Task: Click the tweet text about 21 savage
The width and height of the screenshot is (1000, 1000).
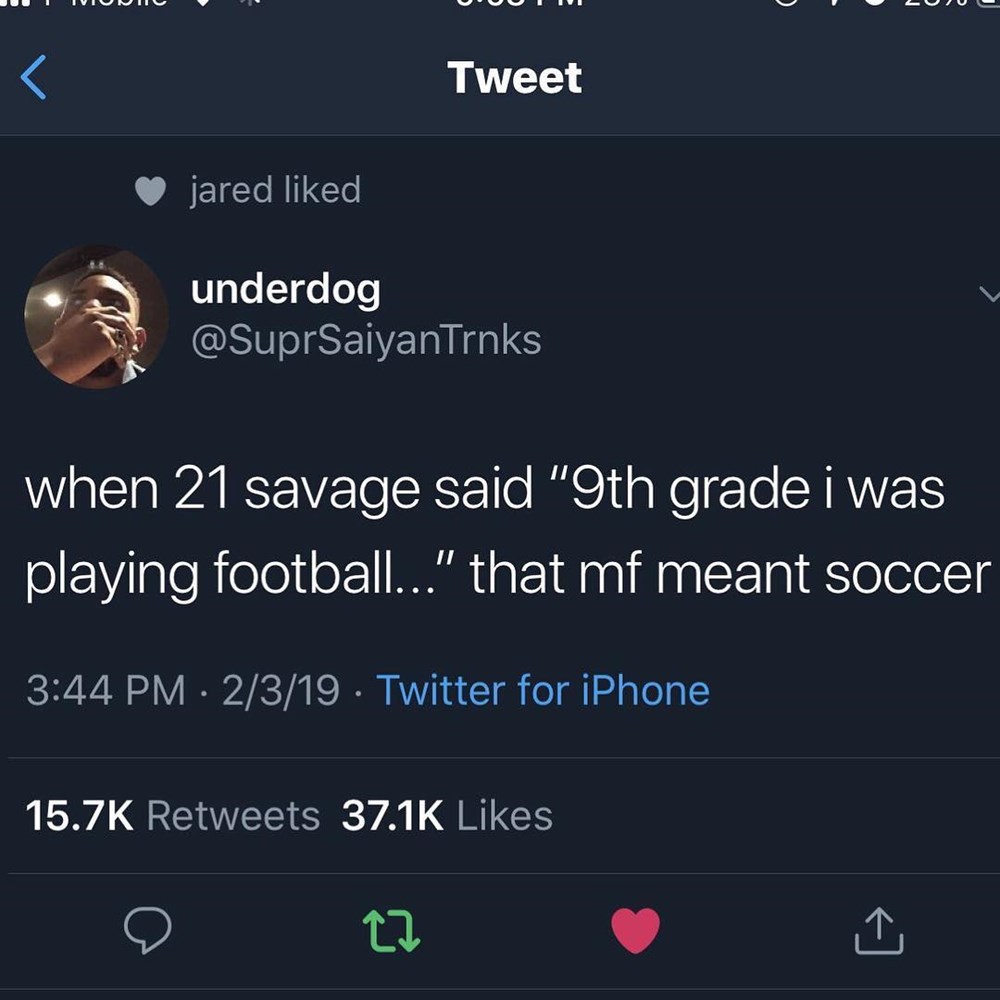Action: pyautogui.click(x=508, y=531)
